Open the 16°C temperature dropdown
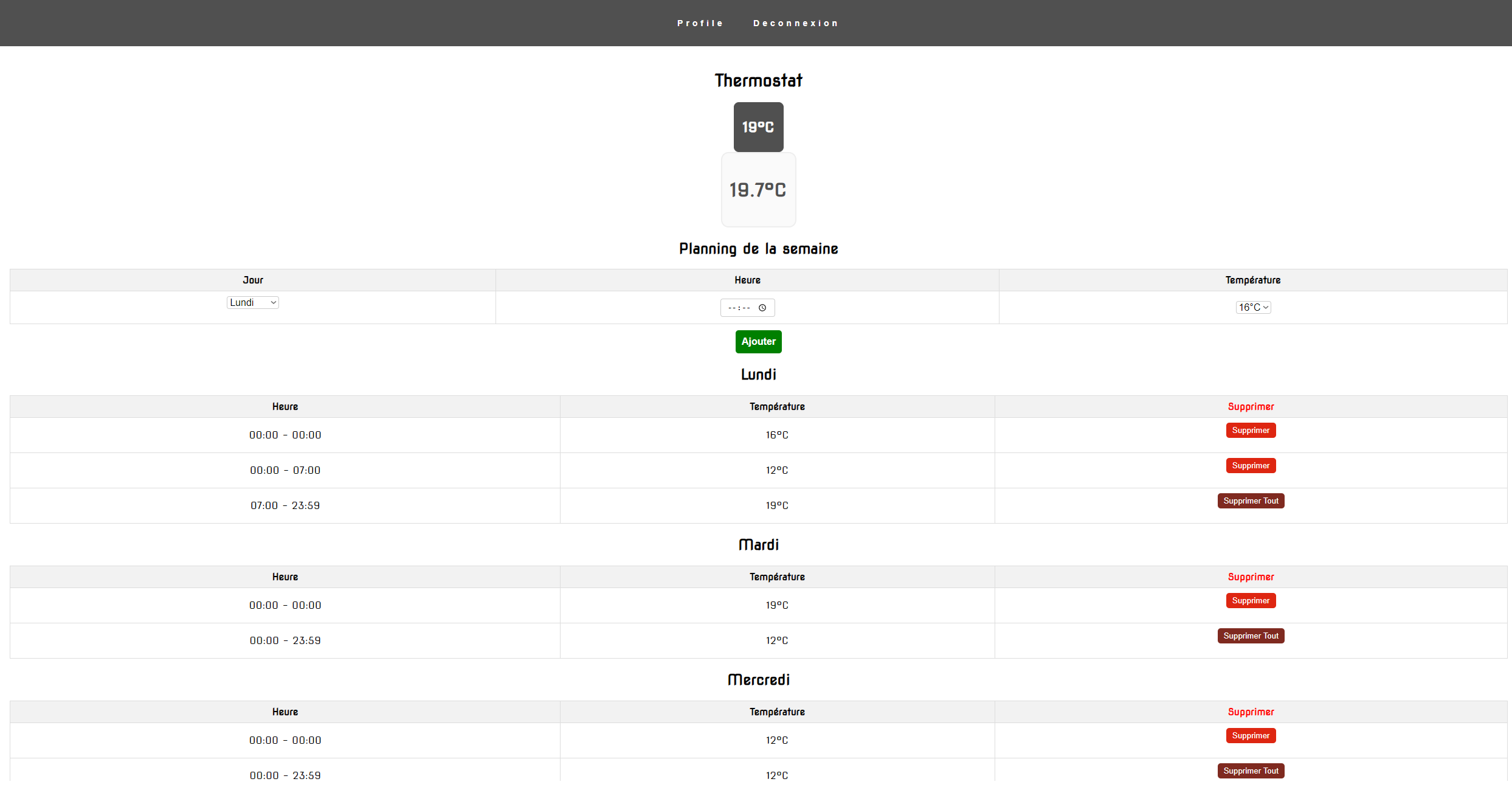The height and width of the screenshot is (790, 1512). (1253, 308)
